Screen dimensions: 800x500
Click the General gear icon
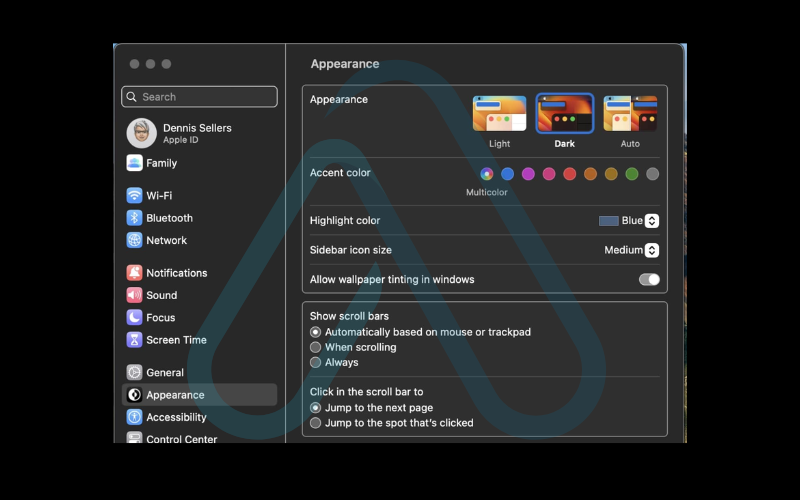coord(134,372)
